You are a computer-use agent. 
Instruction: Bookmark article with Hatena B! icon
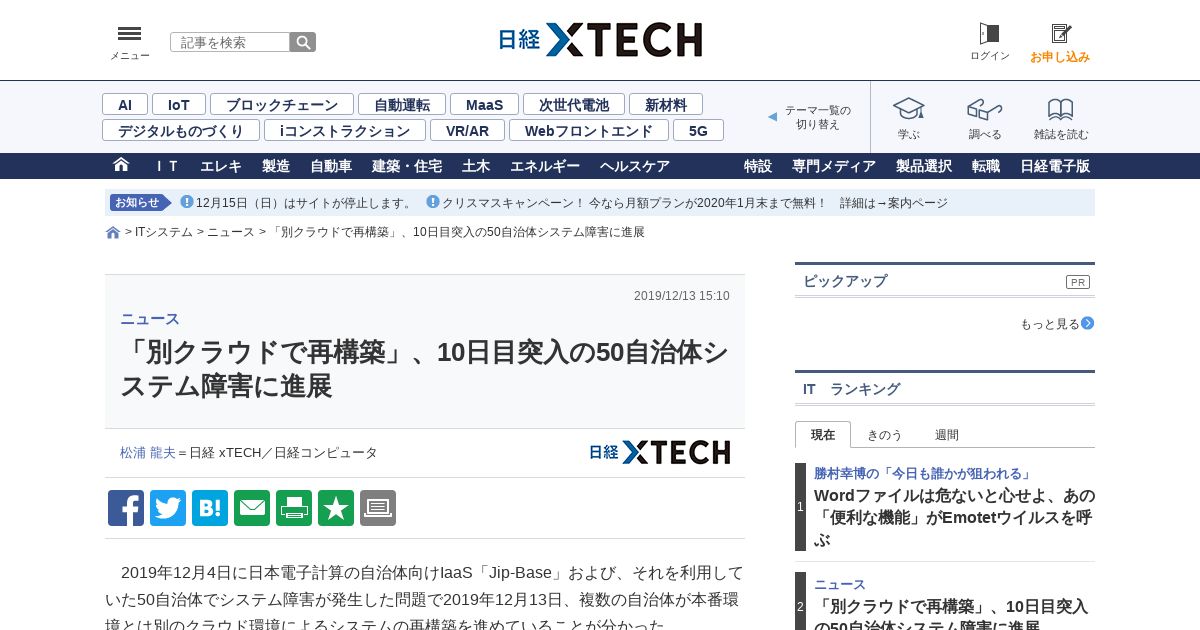click(210, 508)
